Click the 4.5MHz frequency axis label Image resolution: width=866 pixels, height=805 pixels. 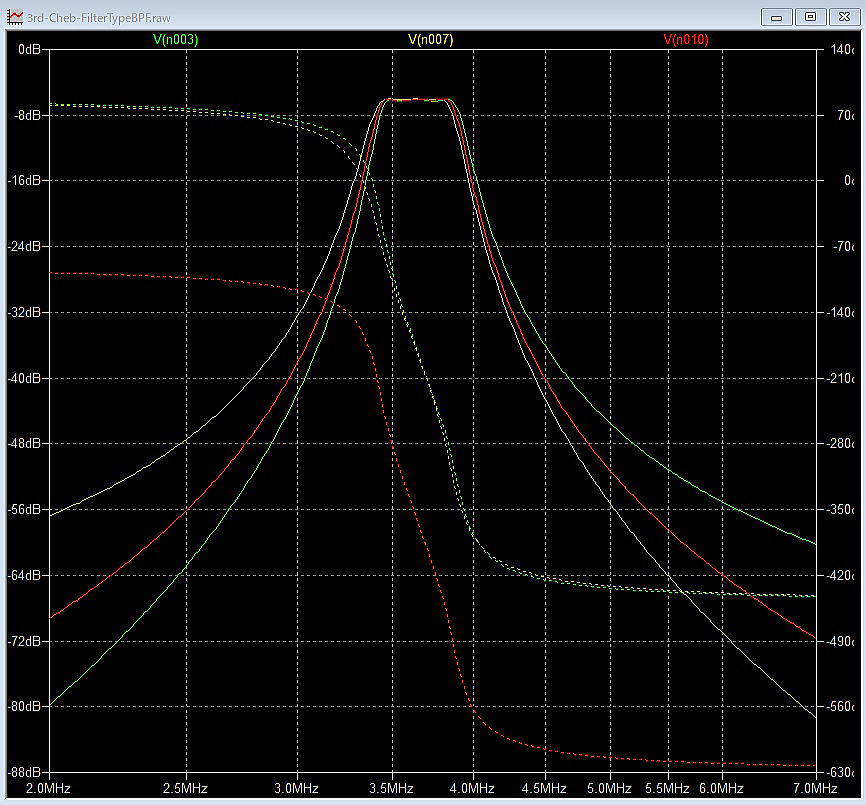544,788
